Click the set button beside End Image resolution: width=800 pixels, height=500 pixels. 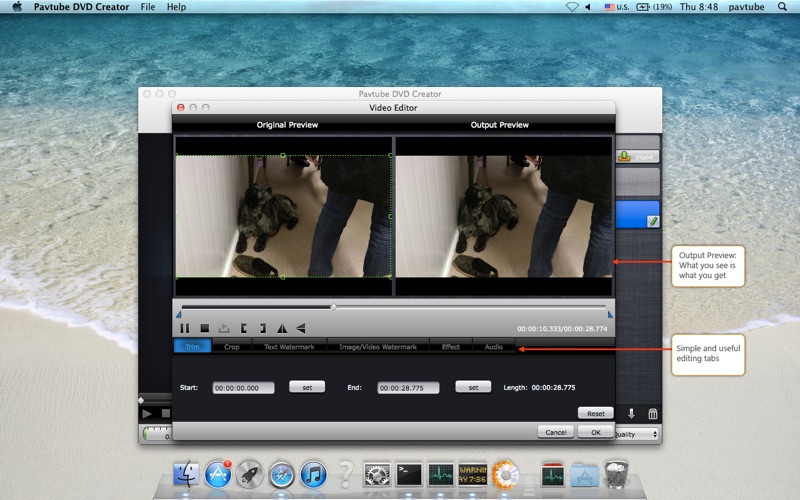pyautogui.click(x=473, y=387)
